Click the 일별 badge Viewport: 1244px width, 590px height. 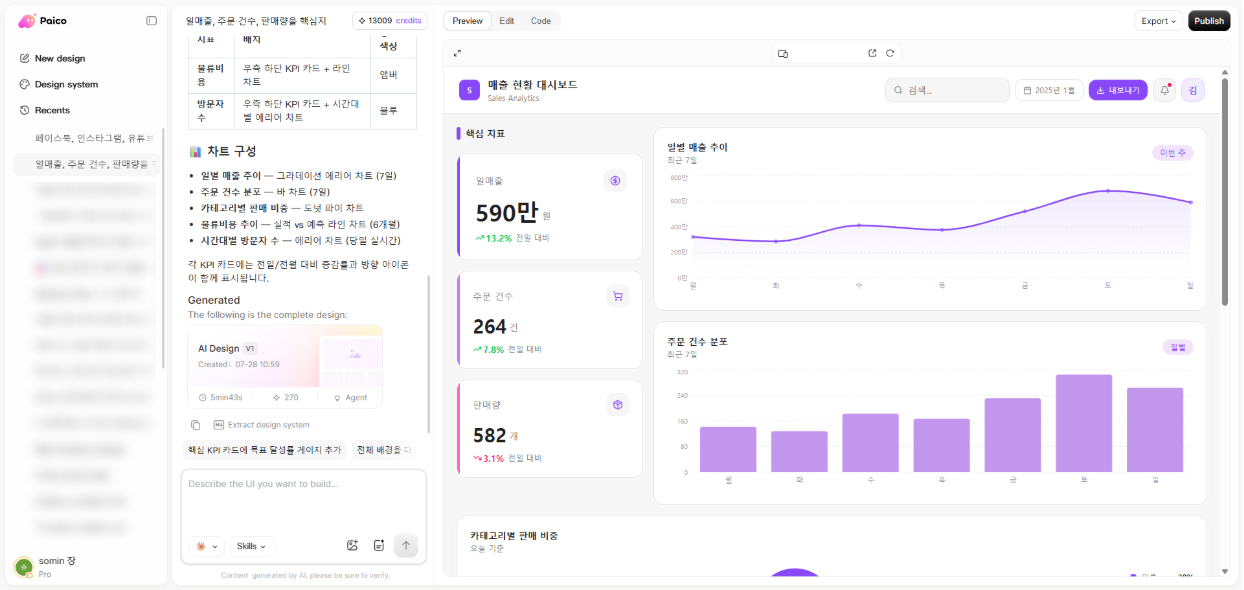point(1177,347)
